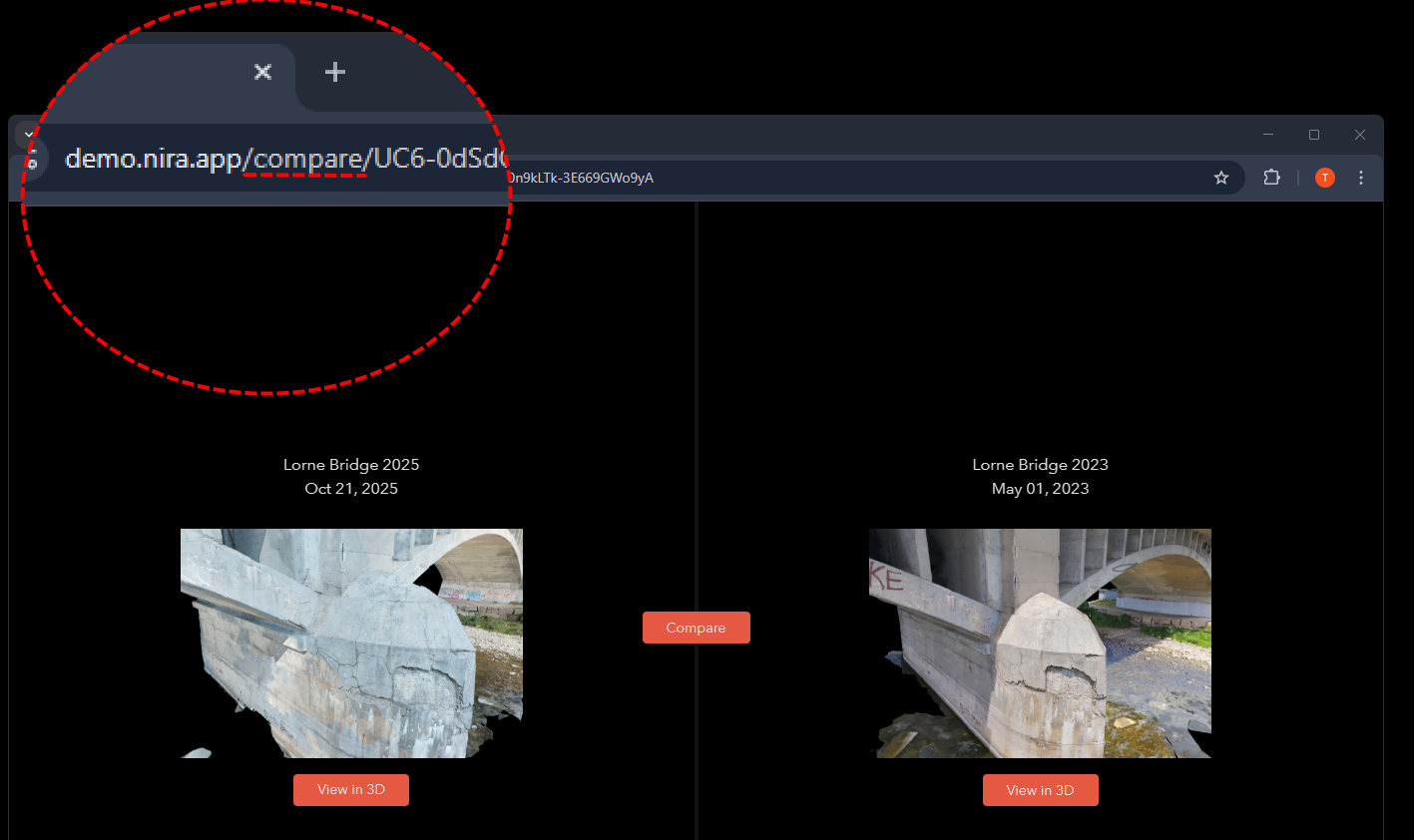Click the underlined compare segment in the URL
The width and height of the screenshot is (1414, 840).
[x=307, y=159]
